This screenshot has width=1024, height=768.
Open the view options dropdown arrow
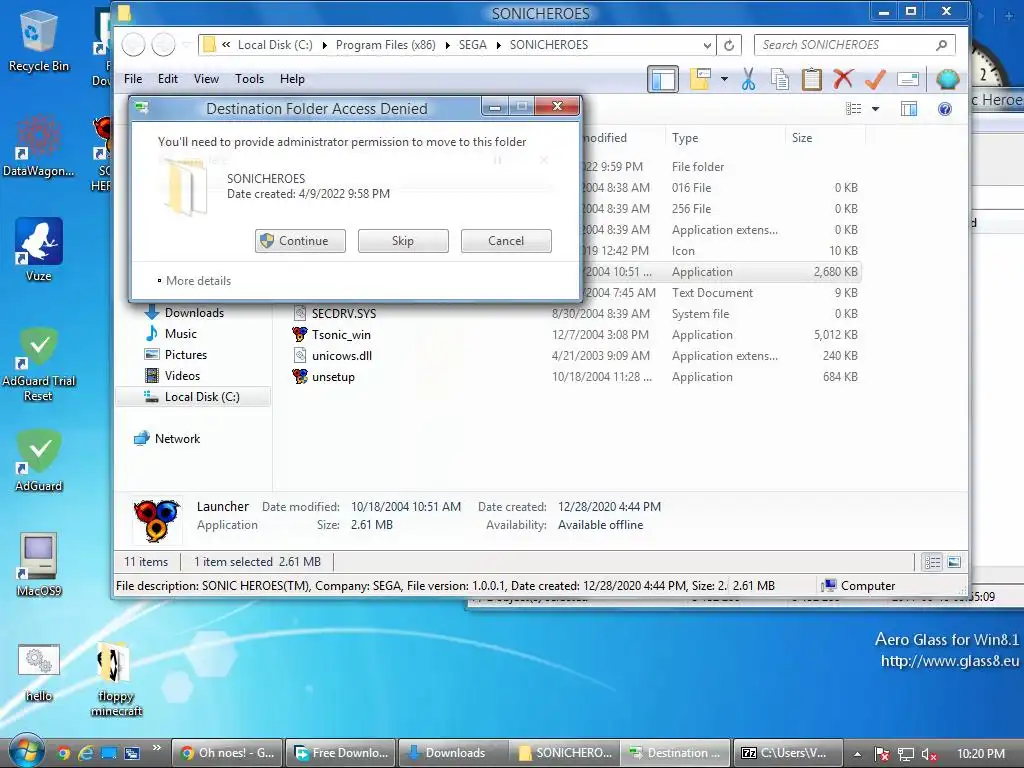875,108
